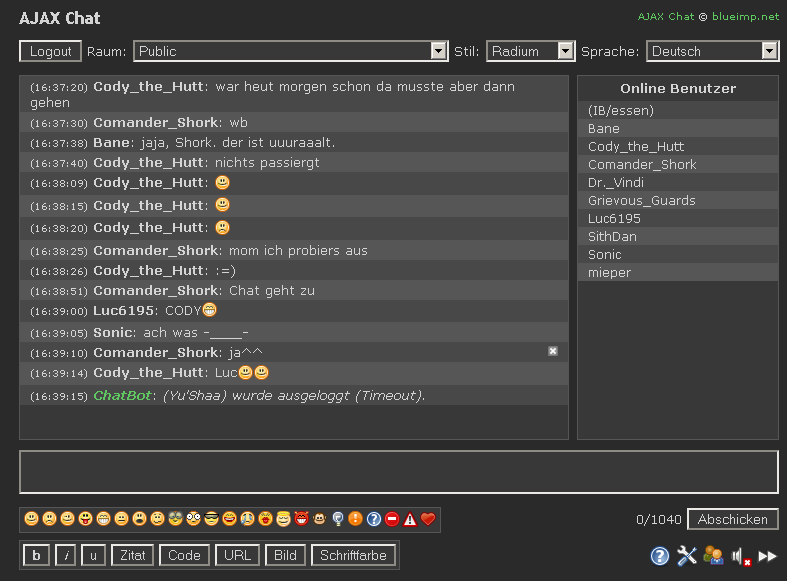
Task: Open settings via wrench and screwdriver icon
Action: coord(687,556)
